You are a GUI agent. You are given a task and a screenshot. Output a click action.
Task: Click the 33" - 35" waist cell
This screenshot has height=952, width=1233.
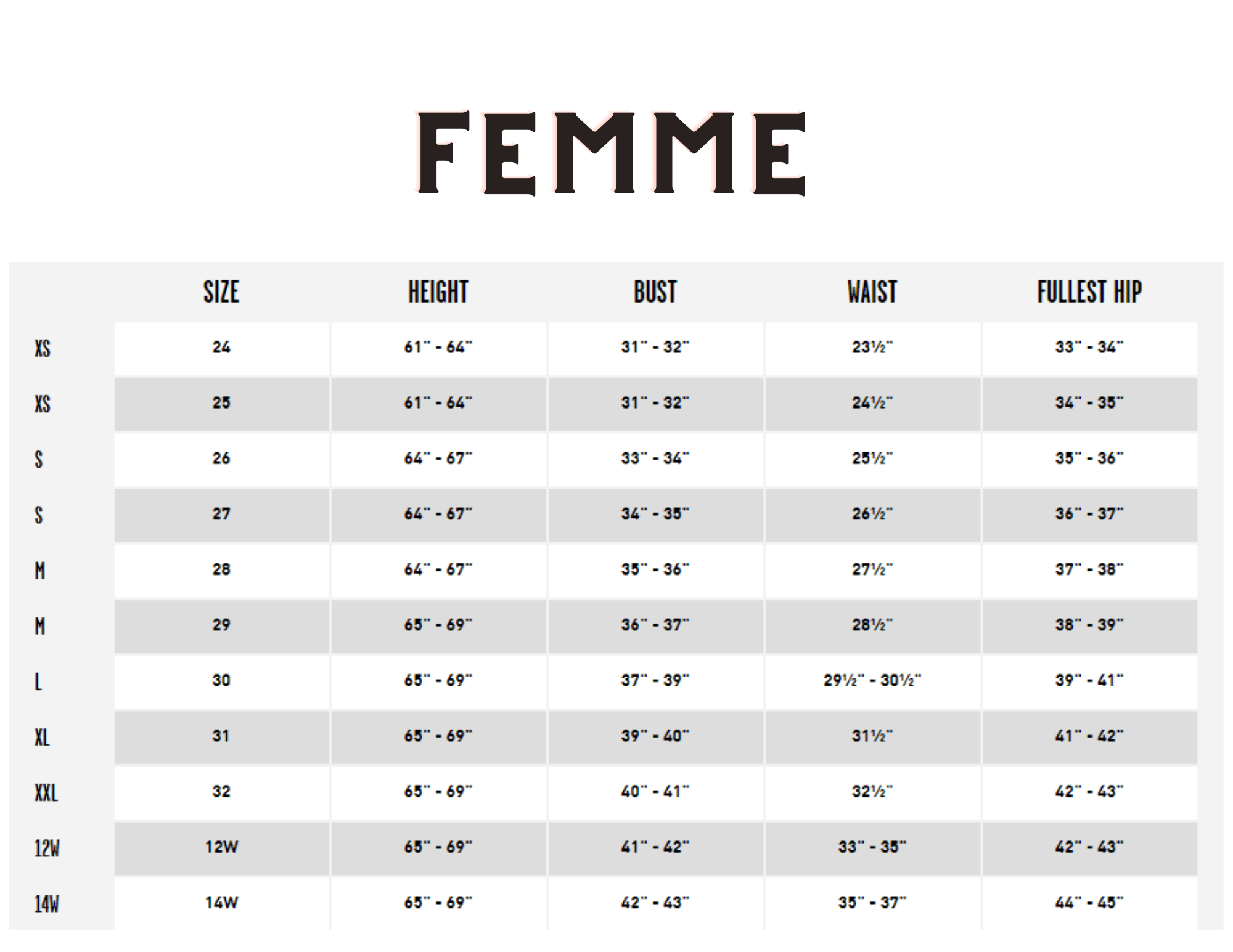(872, 847)
